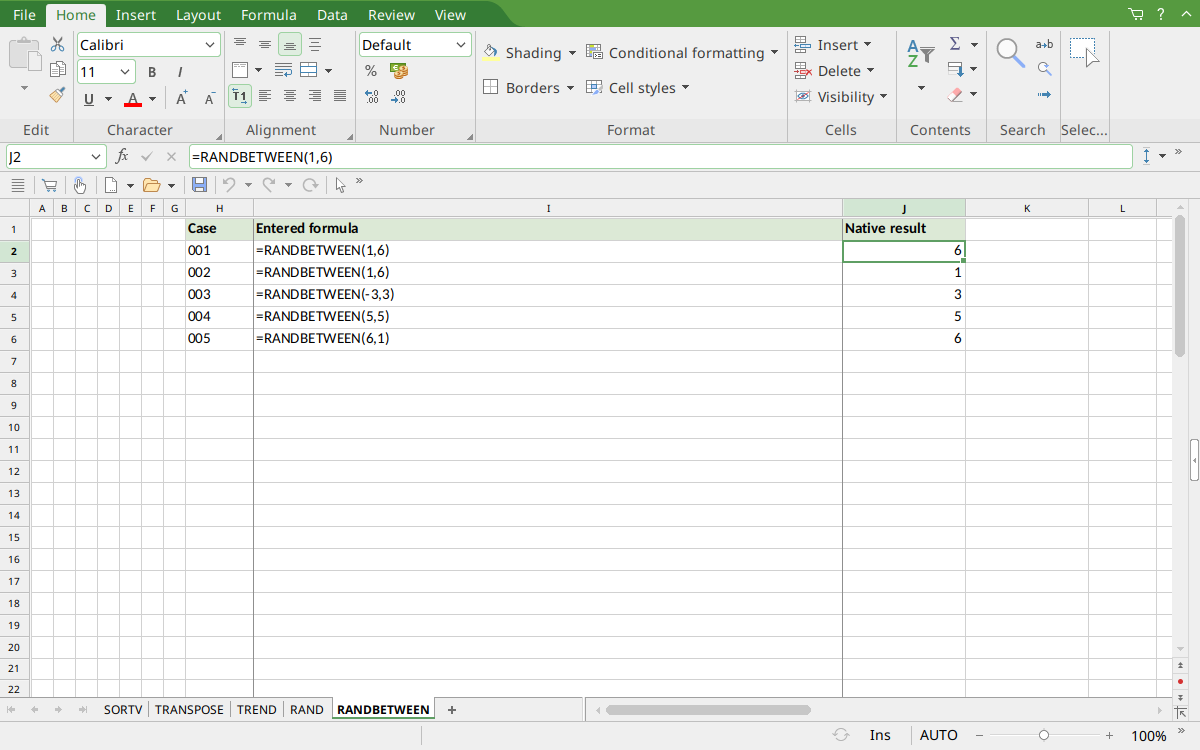Click the Fill down icon
The width and height of the screenshot is (1200, 750).
(x=955, y=70)
